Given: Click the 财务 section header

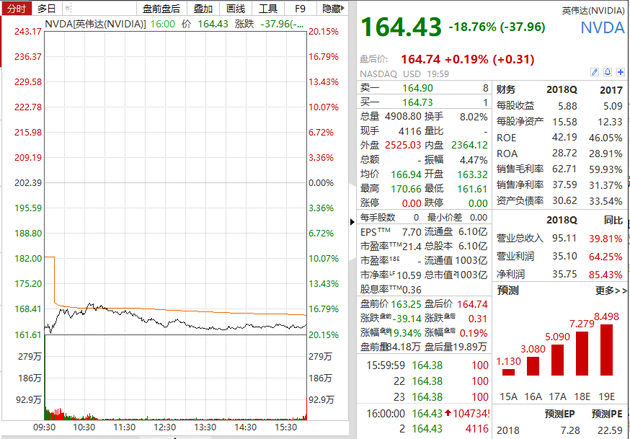Looking at the screenshot, I should [506, 90].
